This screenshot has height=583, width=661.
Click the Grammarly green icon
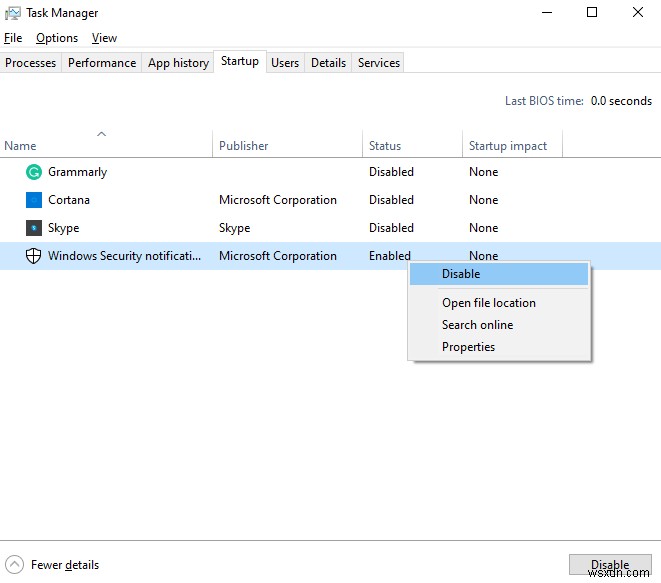[34, 172]
